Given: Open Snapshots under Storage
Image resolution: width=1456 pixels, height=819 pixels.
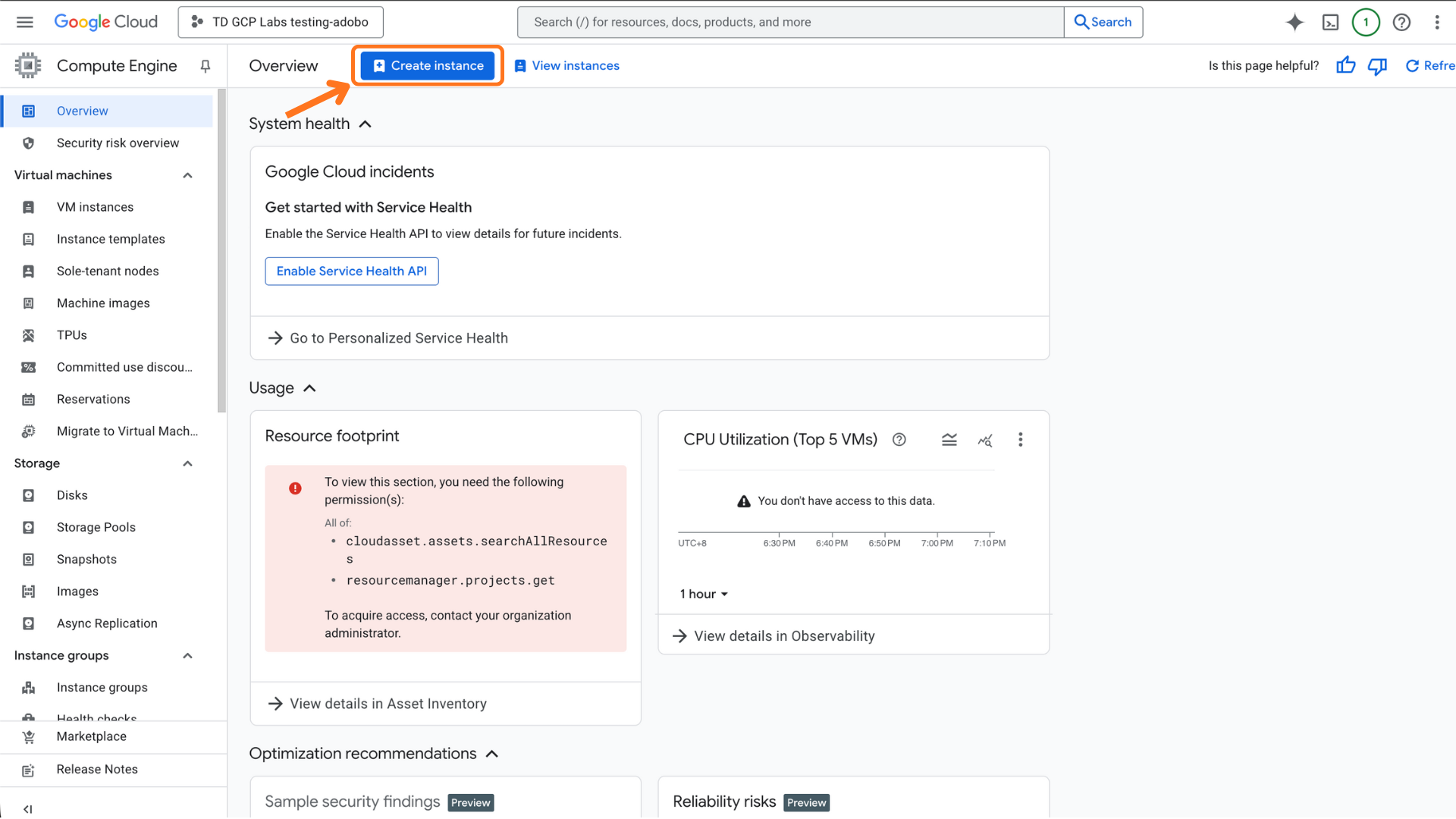Looking at the screenshot, I should click(x=87, y=559).
